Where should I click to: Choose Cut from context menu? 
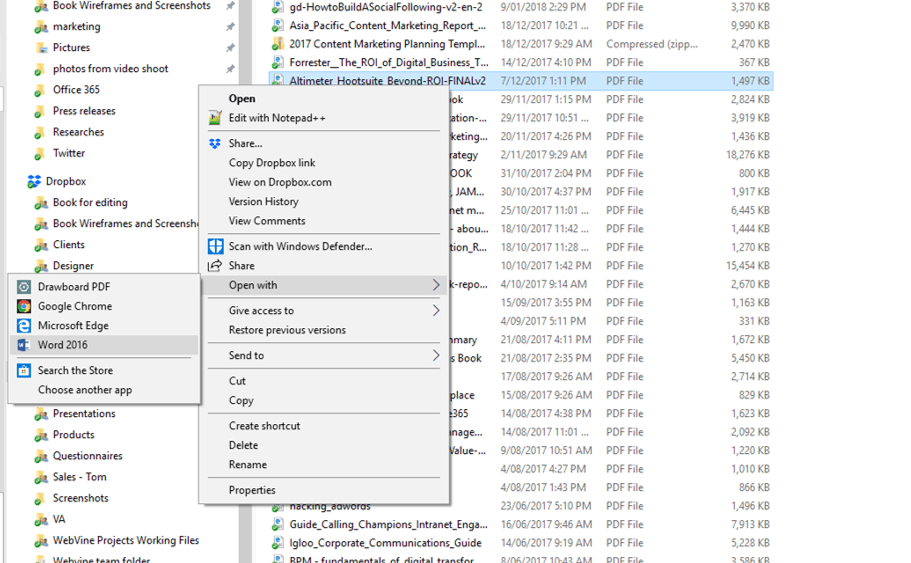pos(237,381)
